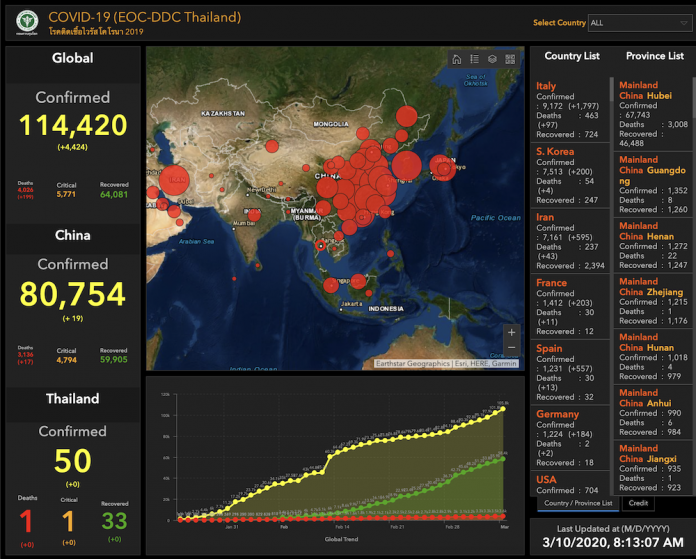
Task: Click the Global confirmed count 114,420
Action: (73, 125)
